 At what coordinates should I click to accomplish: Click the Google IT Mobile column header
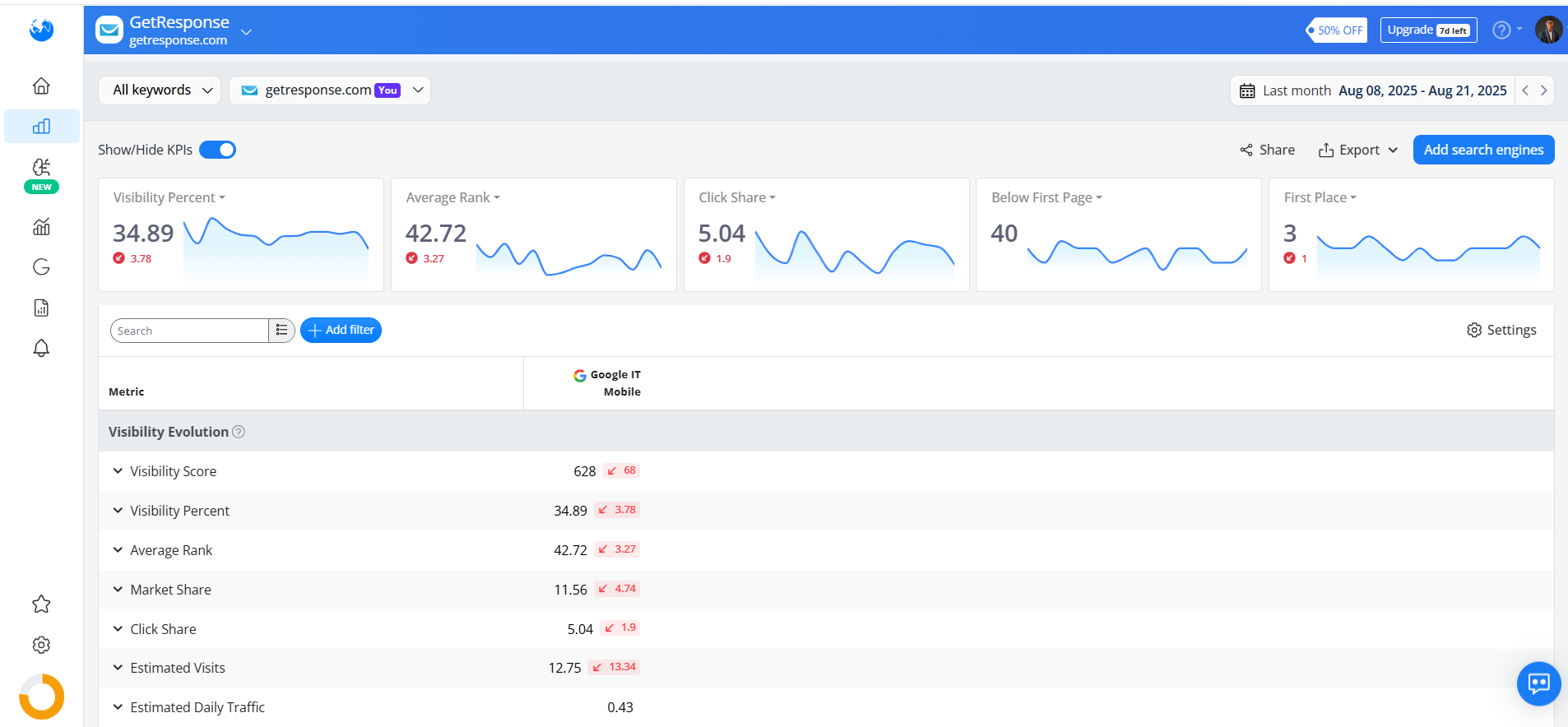607,383
